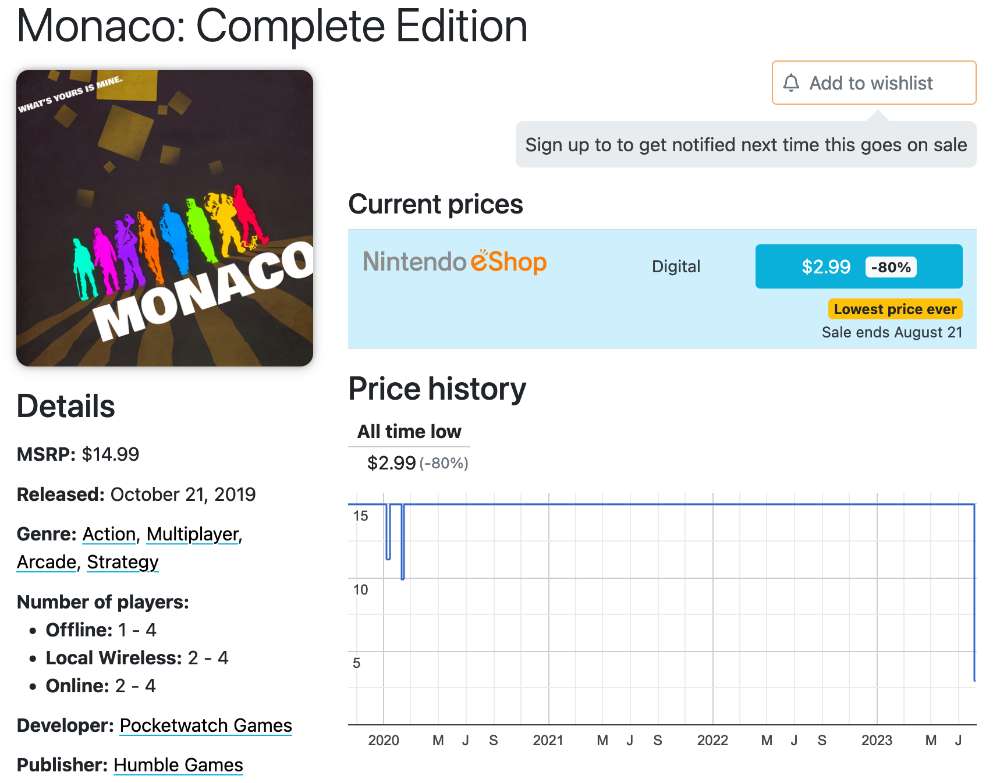Open the Humble Games publisher link

[178, 765]
